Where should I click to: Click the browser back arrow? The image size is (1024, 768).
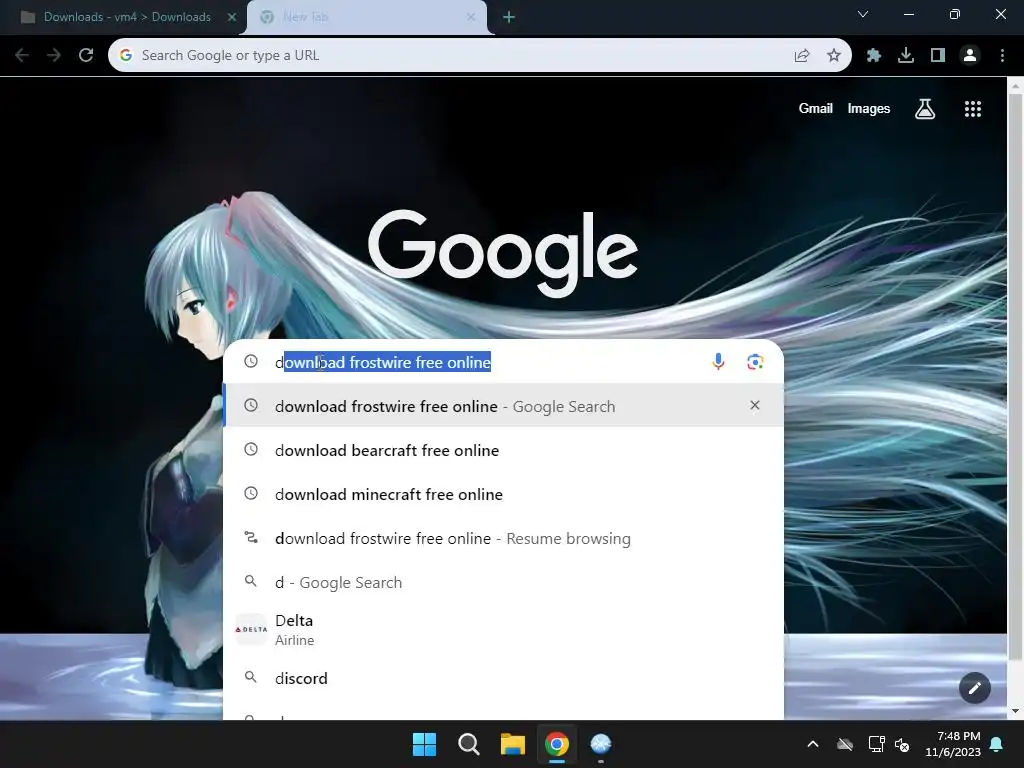click(x=22, y=56)
